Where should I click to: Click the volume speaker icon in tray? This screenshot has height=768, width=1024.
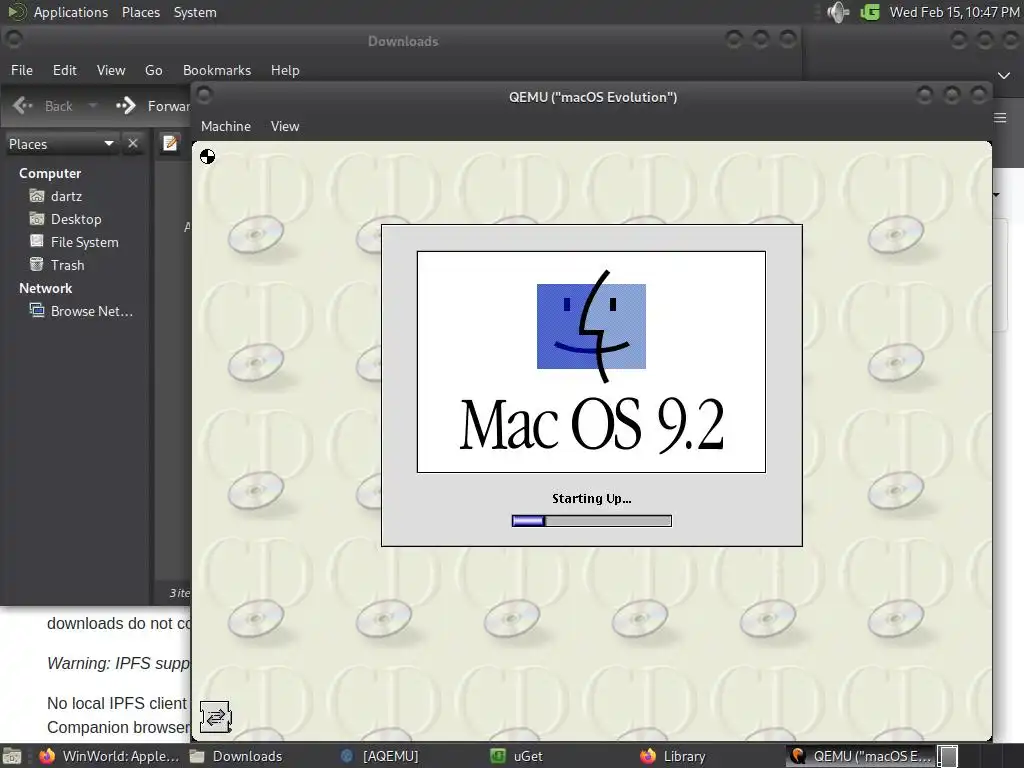click(837, 12)
